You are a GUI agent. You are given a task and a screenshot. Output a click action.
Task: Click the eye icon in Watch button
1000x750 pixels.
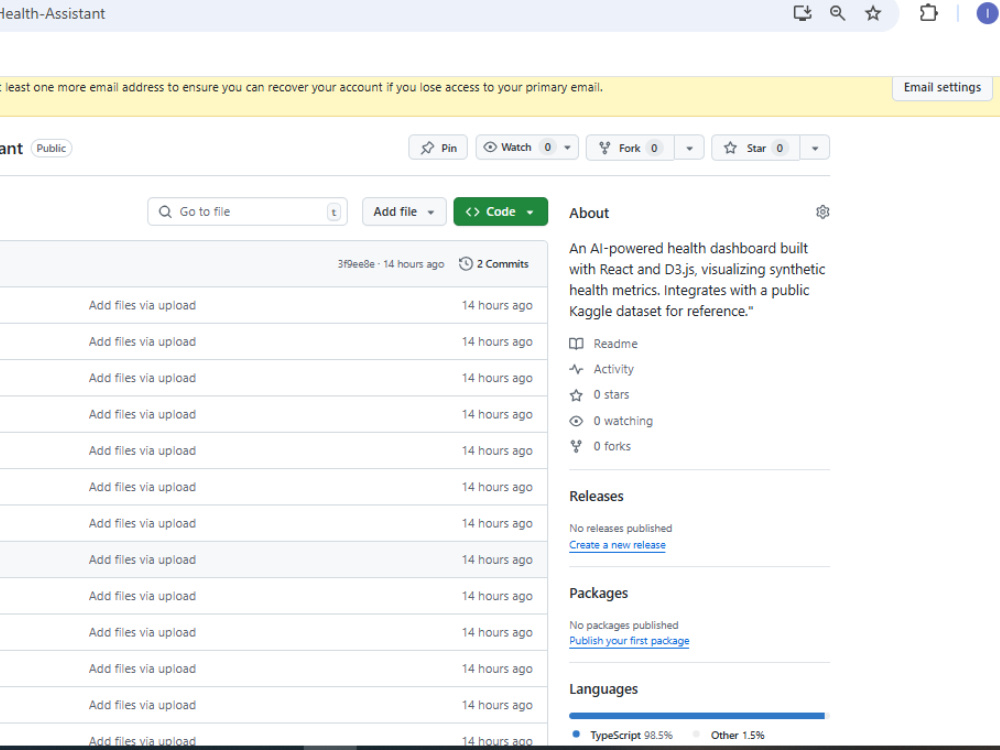[x=489, y=147]
